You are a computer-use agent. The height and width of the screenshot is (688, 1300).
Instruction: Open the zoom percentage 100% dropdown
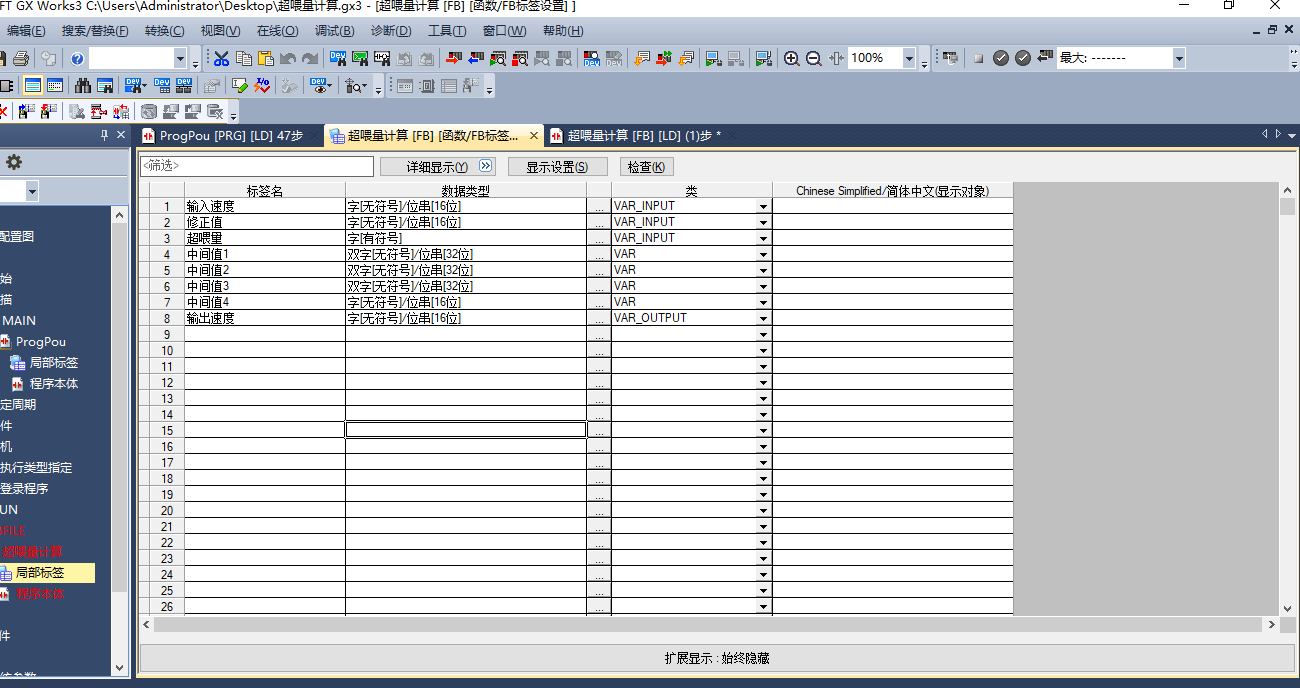[909, 59]
